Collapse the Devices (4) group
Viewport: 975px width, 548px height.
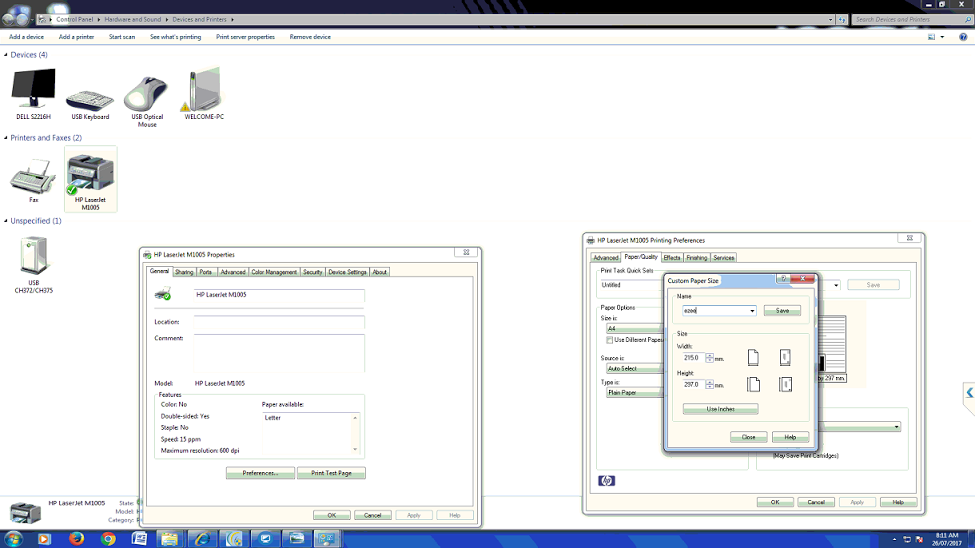(6, 55)
